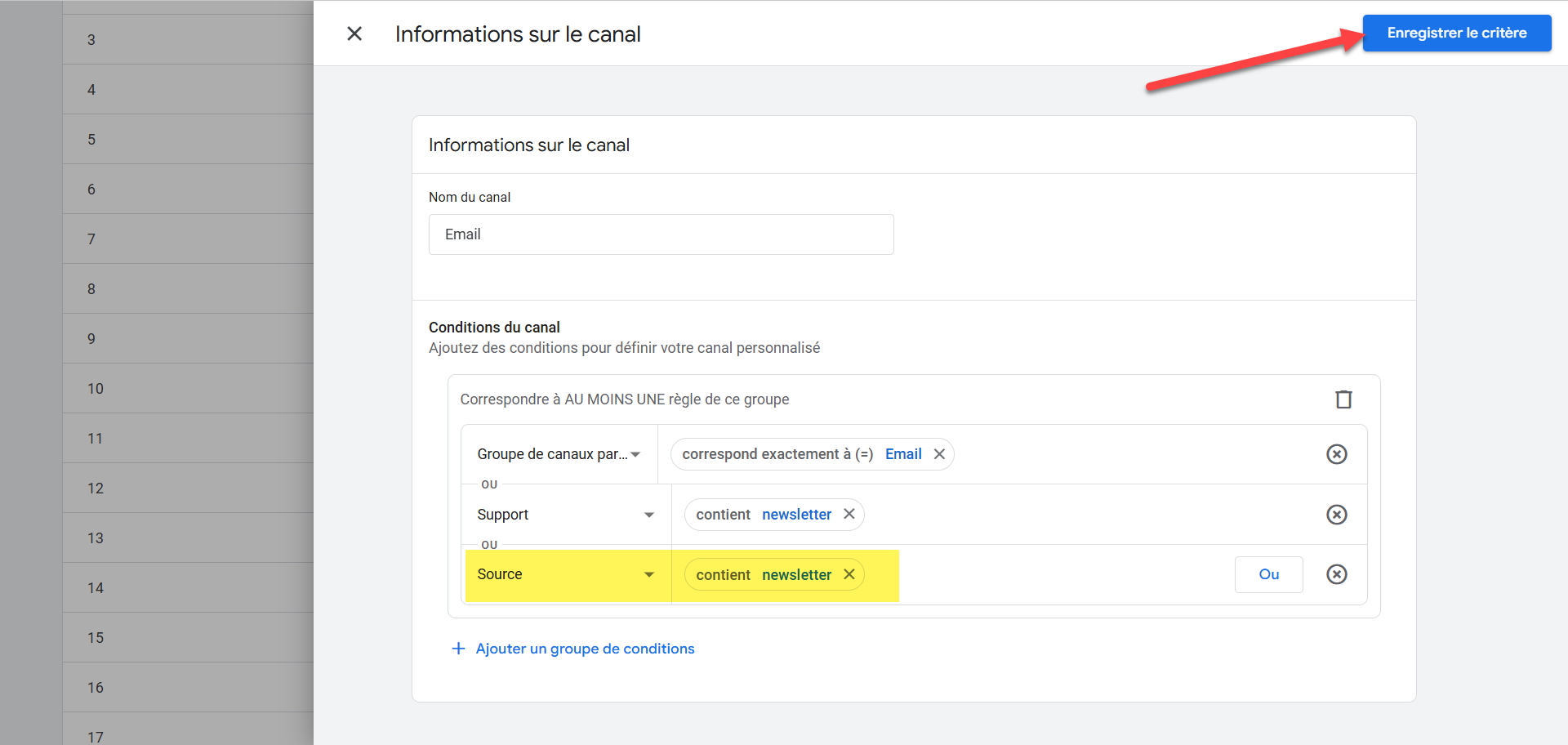Screen dimensions: 1568x745
Task: Select row number 10 in background list
Action: [188, 389]
